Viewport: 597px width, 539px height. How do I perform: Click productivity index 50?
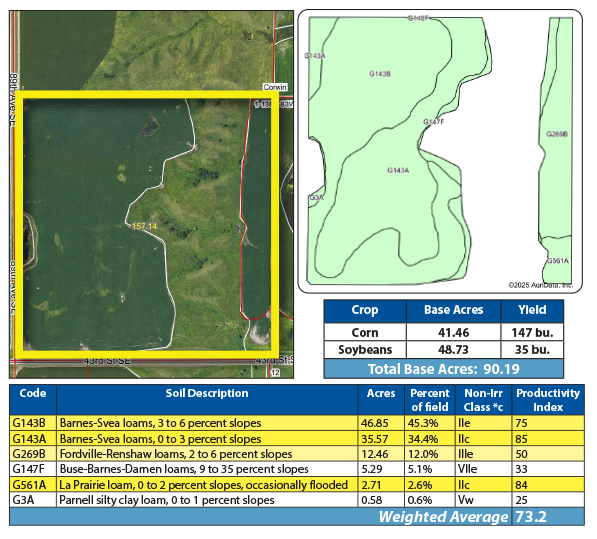click(521, 454)
